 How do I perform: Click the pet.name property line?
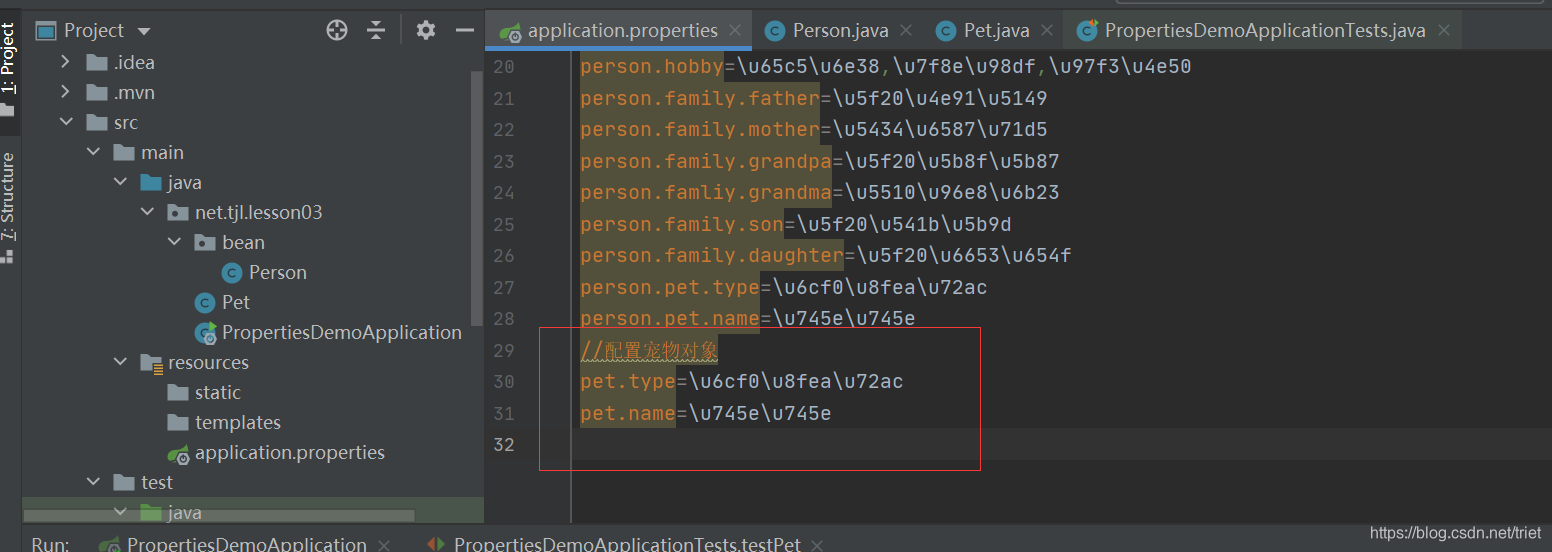705,413
